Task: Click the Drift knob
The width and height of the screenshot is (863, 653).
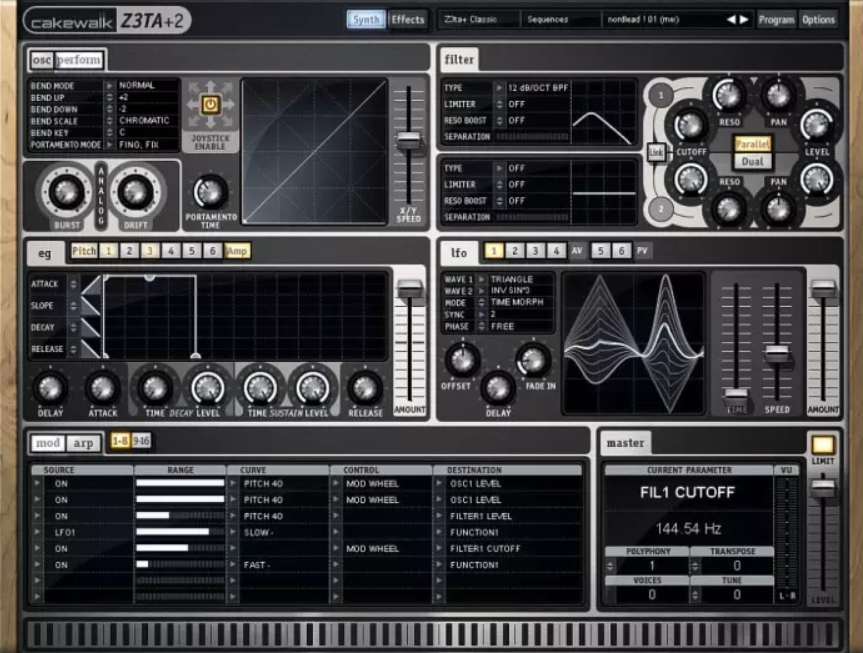Action: click(135, 192)
